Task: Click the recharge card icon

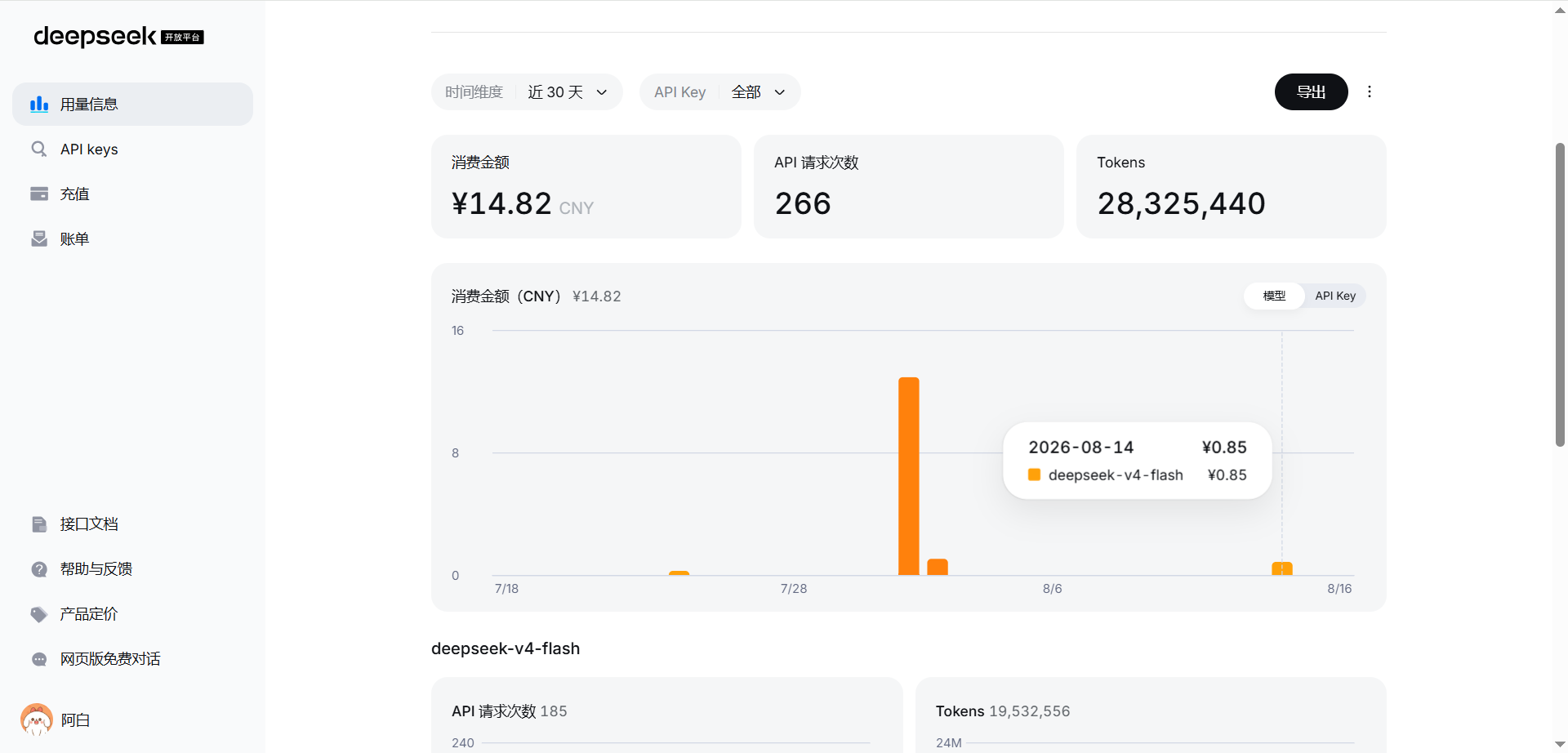Action: tap(39, 194)
